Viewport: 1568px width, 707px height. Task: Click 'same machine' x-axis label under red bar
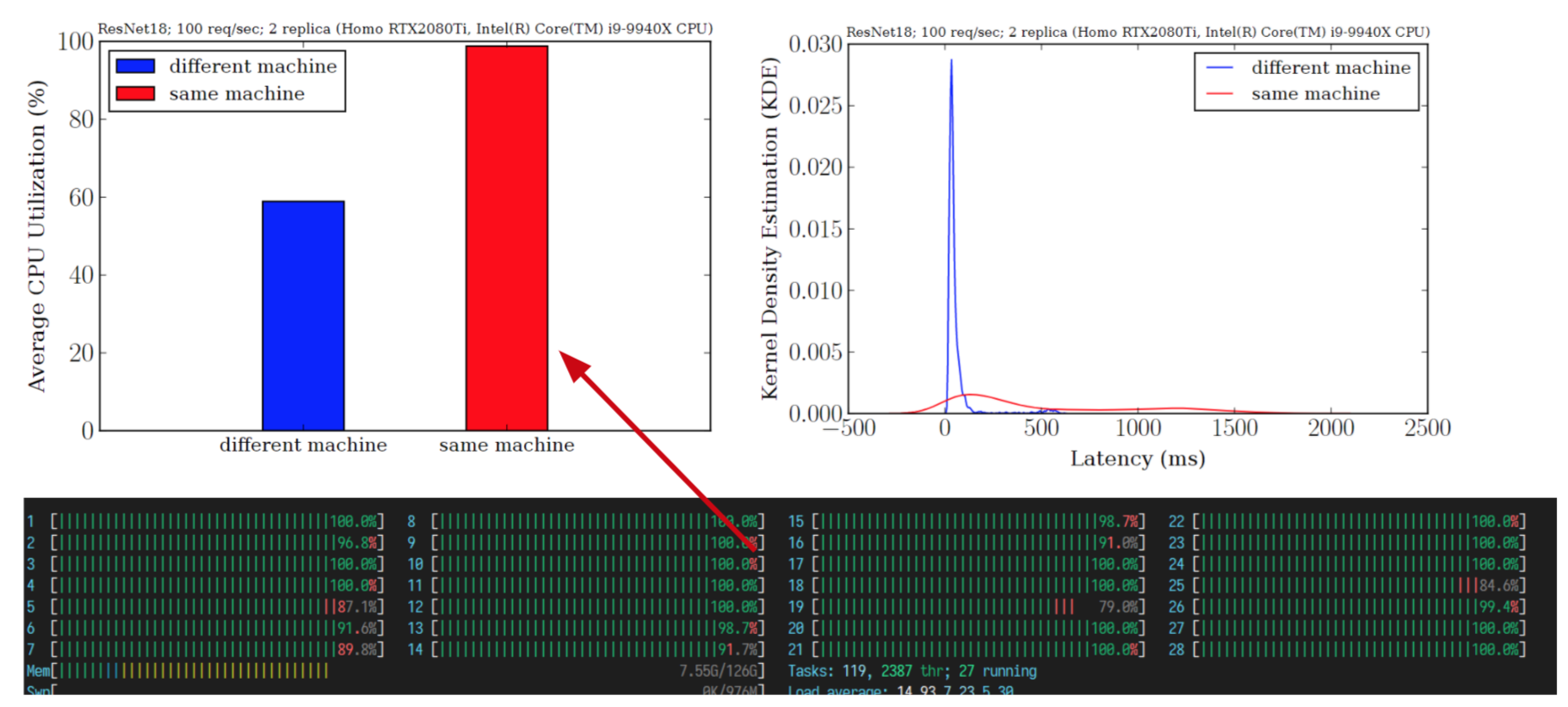point(507,445)
